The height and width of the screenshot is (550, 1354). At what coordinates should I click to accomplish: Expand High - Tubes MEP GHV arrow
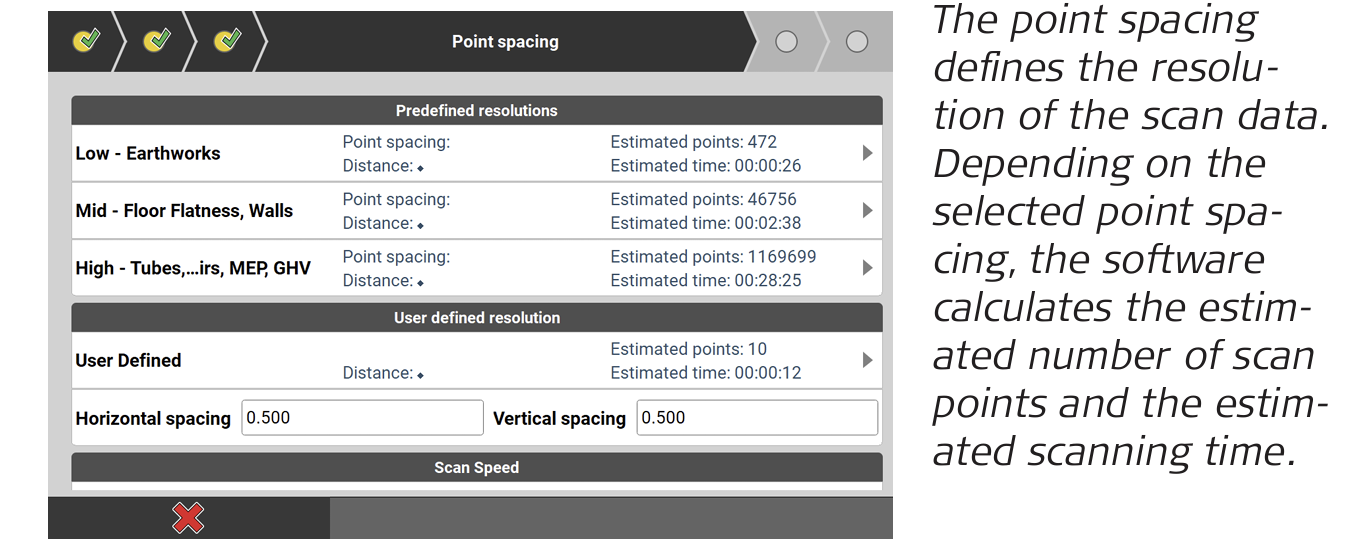(867, 268)
